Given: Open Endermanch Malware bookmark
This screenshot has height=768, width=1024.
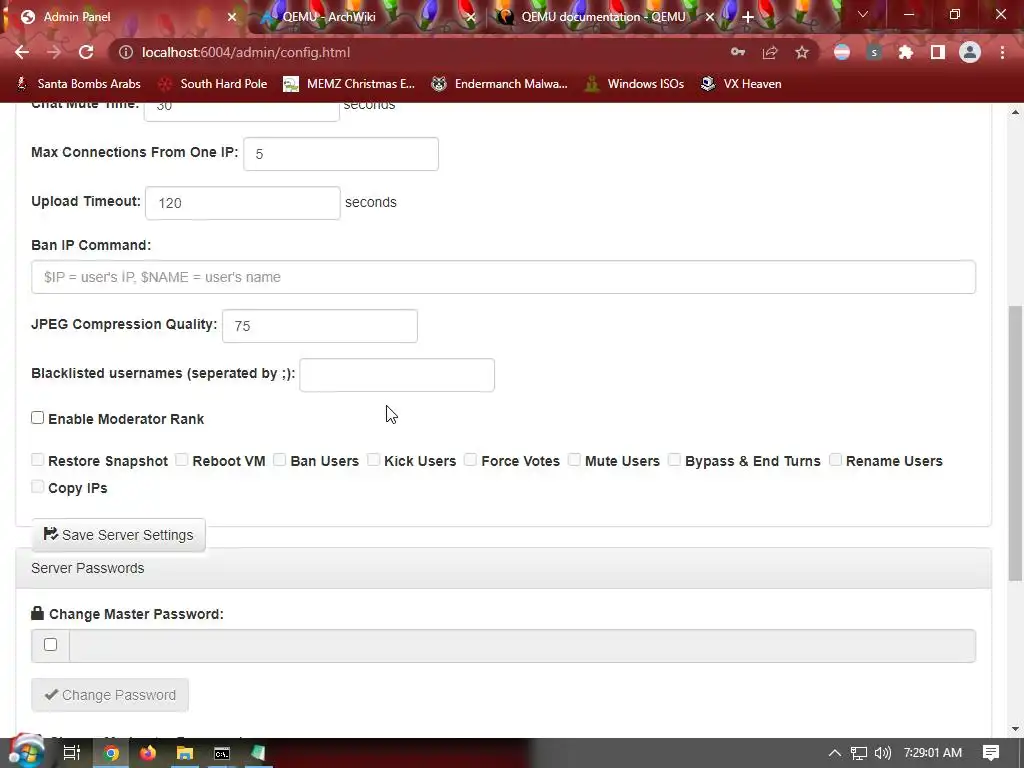Looking at the screenshot, I should point(500,84).
